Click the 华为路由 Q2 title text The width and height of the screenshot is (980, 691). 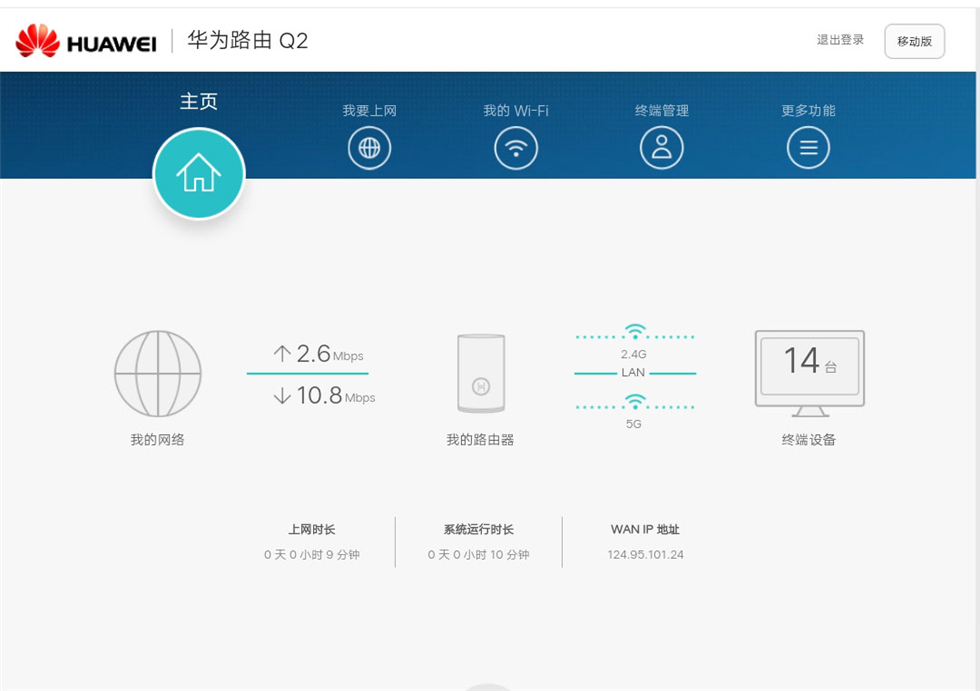pos(248,41)
